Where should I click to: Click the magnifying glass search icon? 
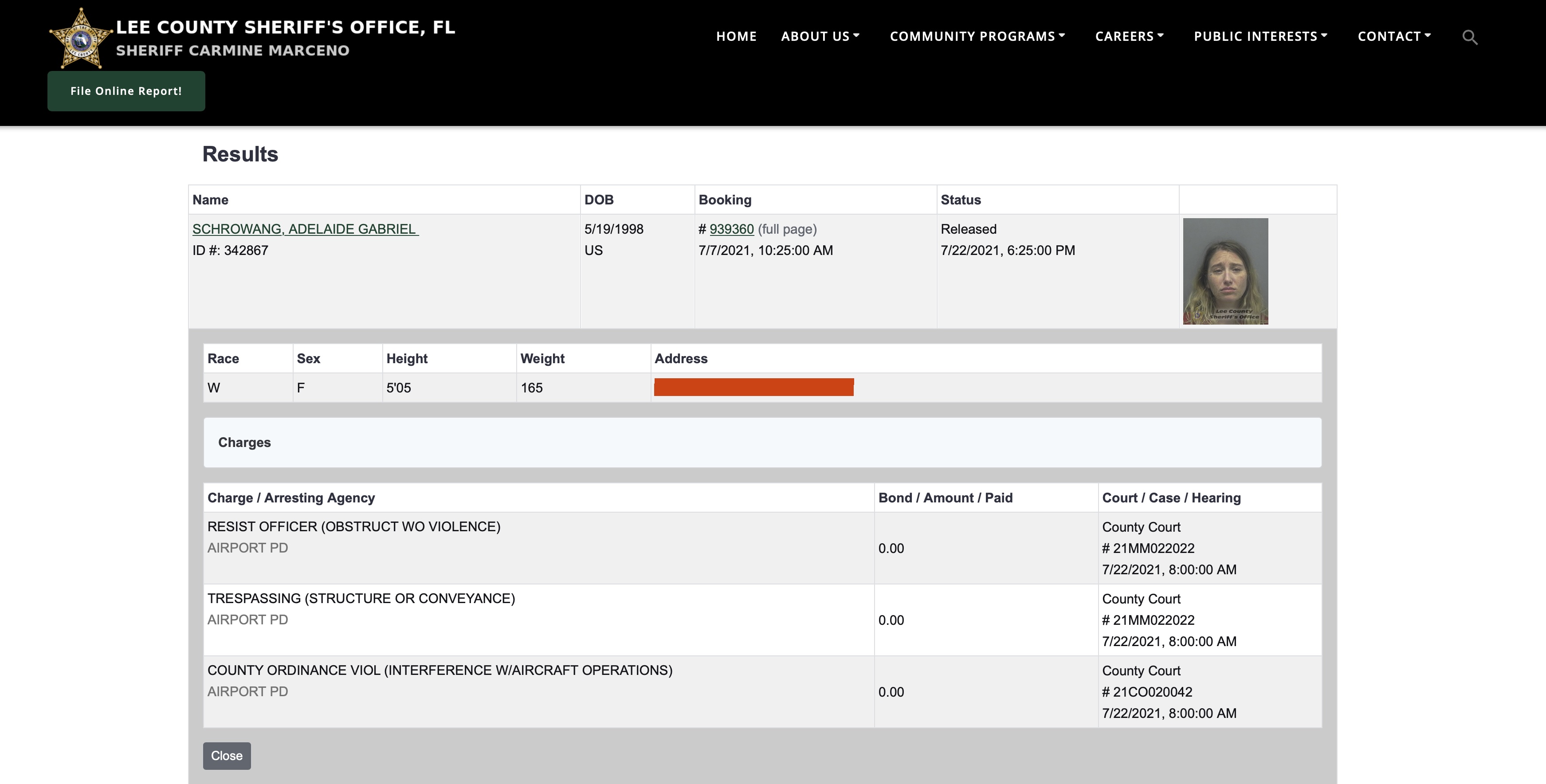[1469, 37]
